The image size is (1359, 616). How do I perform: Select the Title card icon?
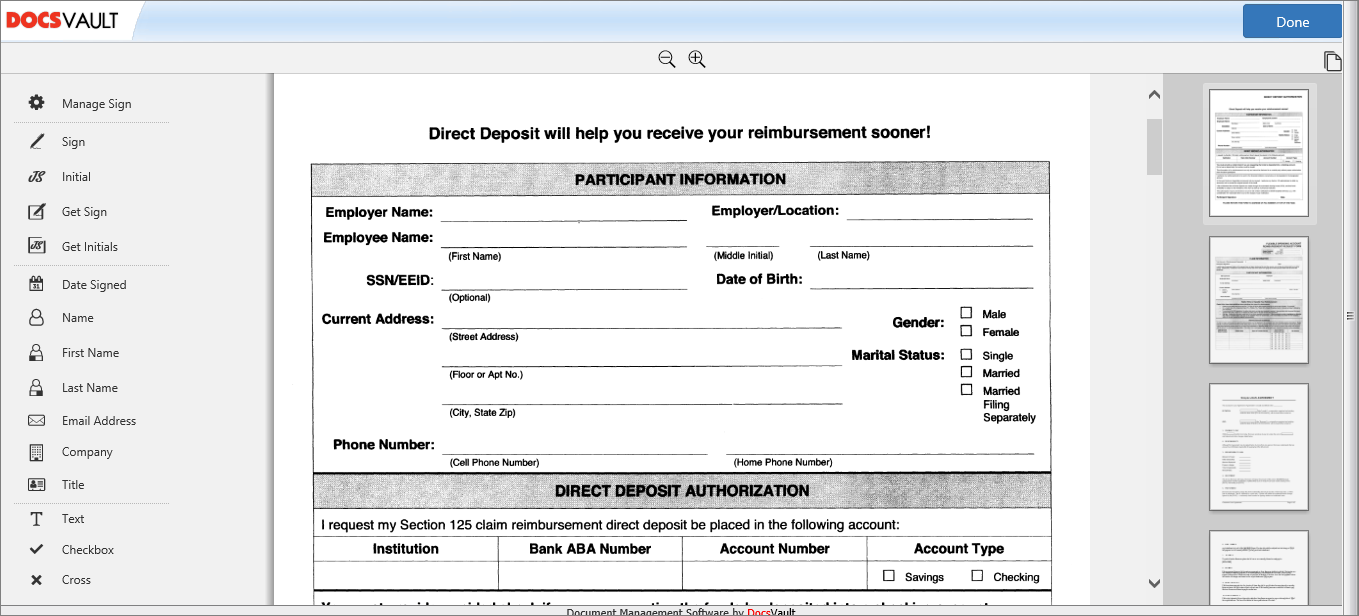pyautogui.click(x=37, y=484)
